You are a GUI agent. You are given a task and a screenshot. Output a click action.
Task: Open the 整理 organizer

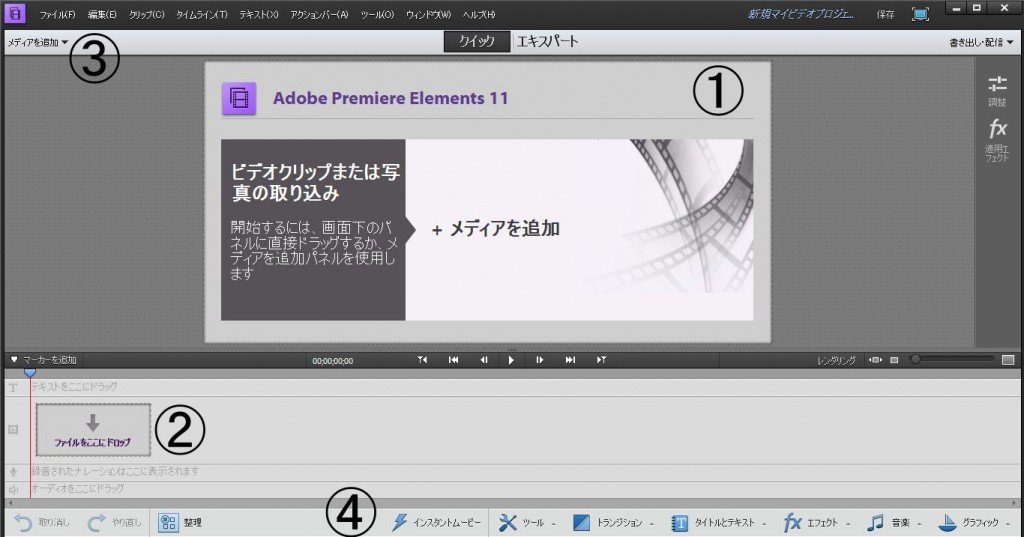tap(180, 523)
